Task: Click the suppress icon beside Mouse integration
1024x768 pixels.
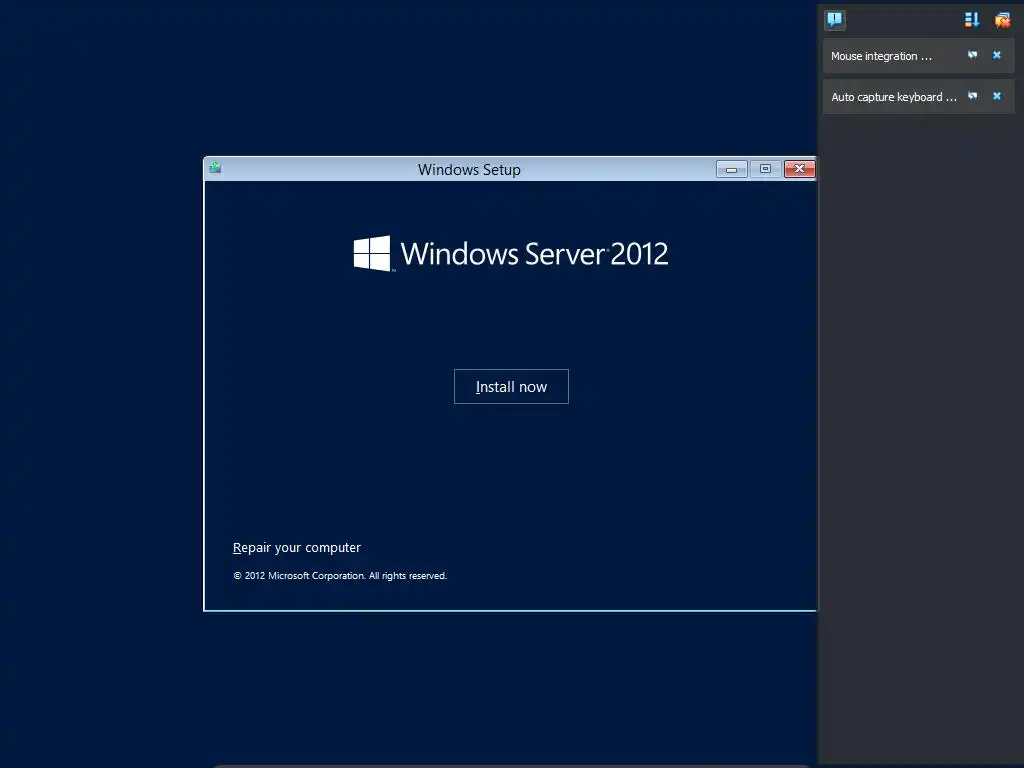Action: click(972, 55)
